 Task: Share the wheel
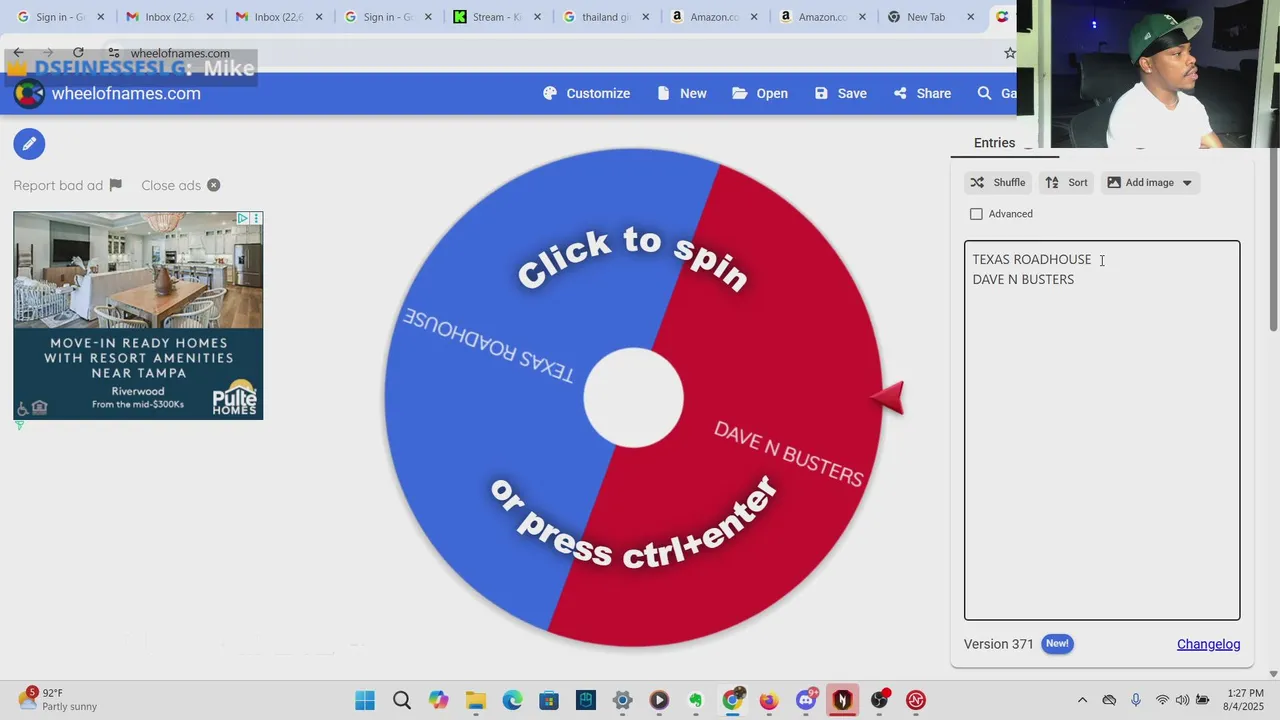pyautogui.click(x=922, y=93)
